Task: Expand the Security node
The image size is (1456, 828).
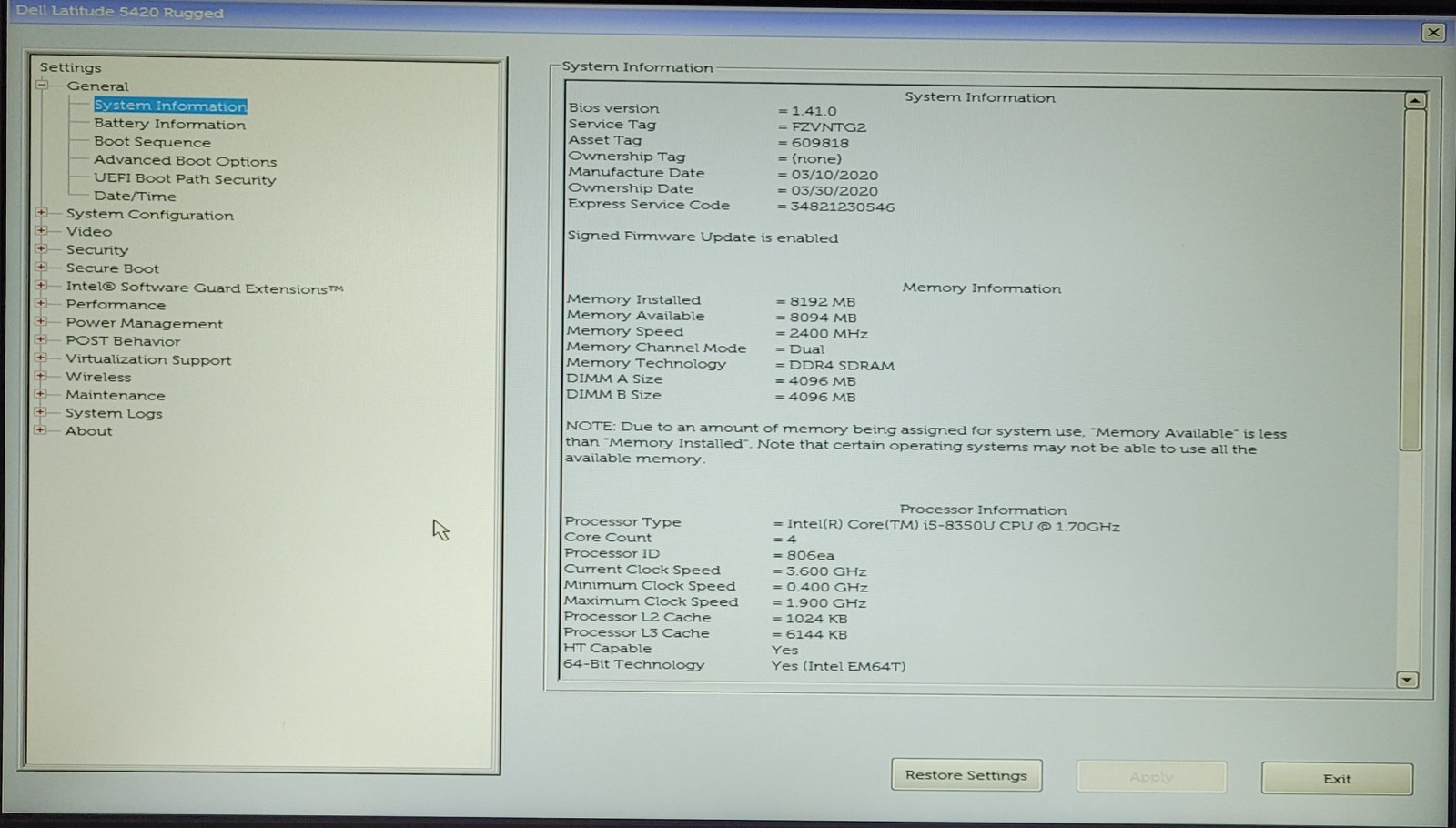Action: [x=41, y=248]
